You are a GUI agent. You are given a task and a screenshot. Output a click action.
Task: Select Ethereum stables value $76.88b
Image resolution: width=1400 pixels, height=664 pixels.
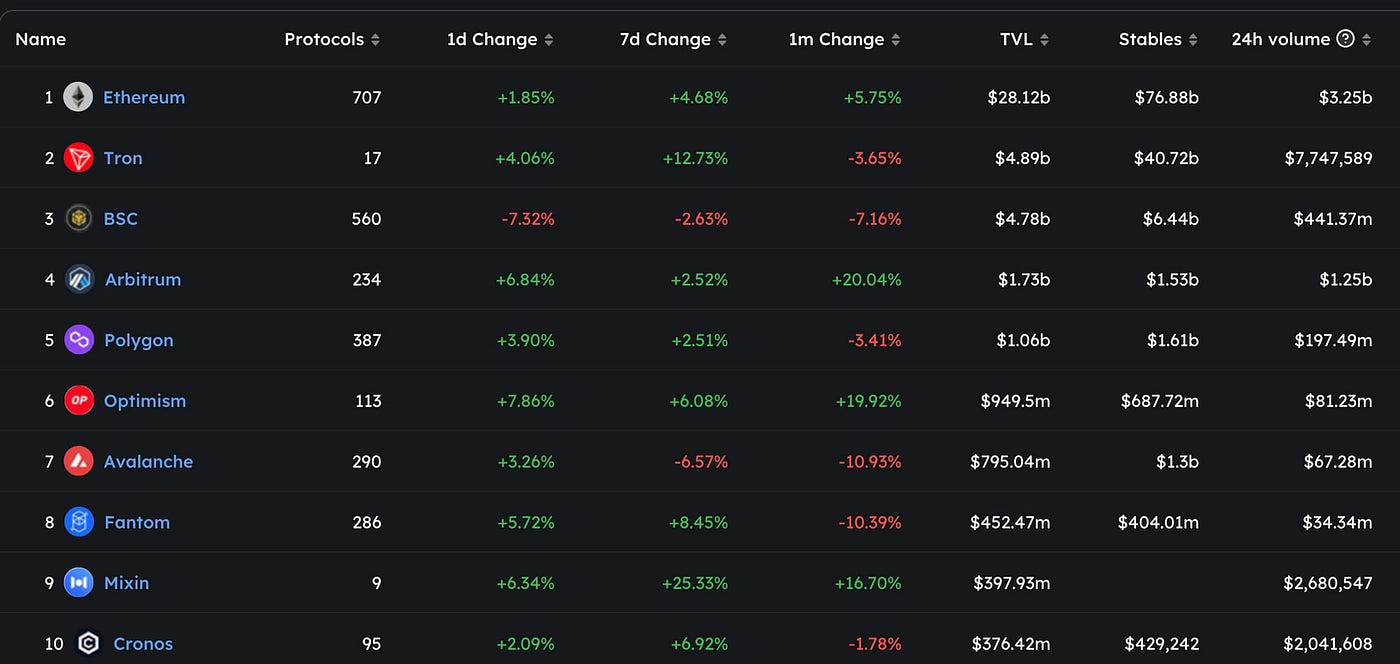[x=1167, y=97]
